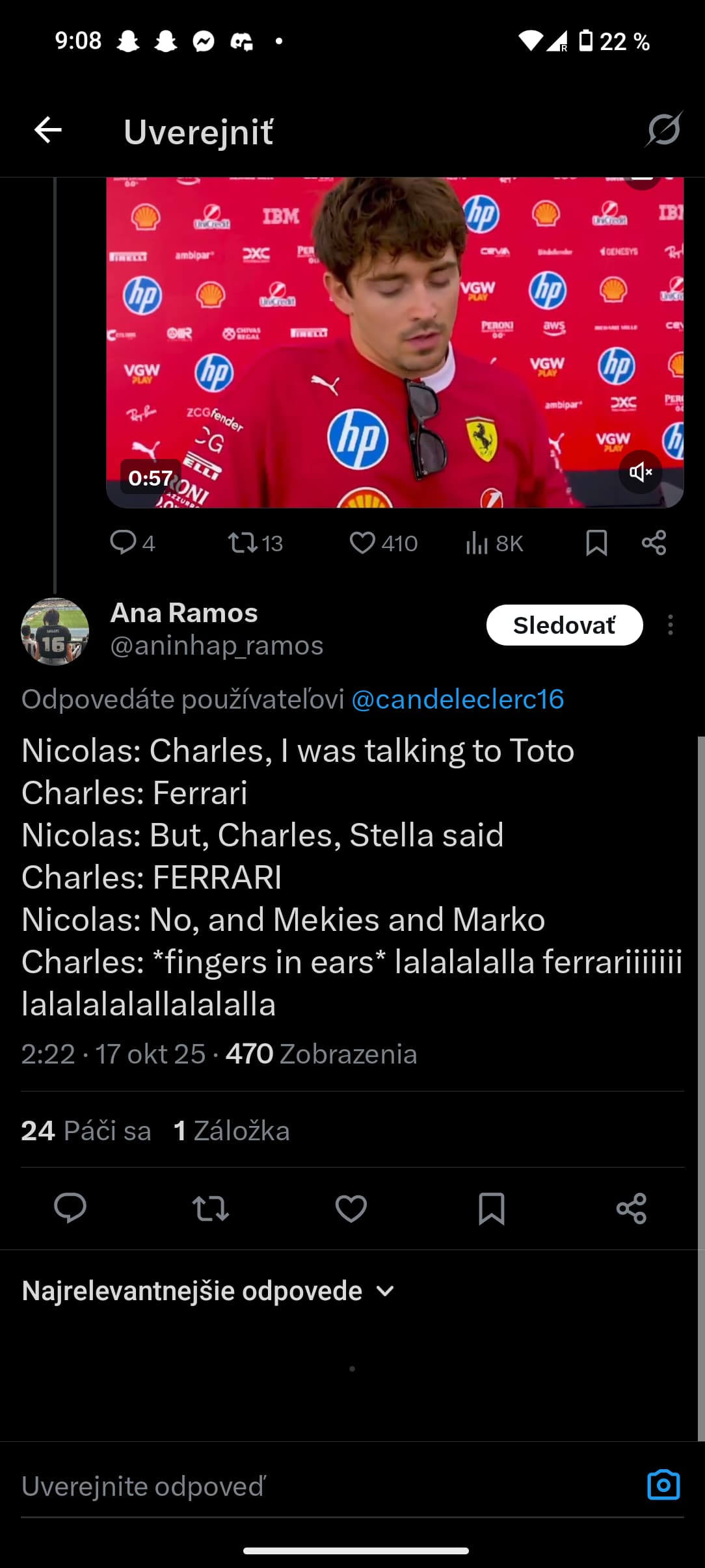Repost Ana Ramos tweet
This screenshot has width=705, height=1568.
[x=211, y=1209]
